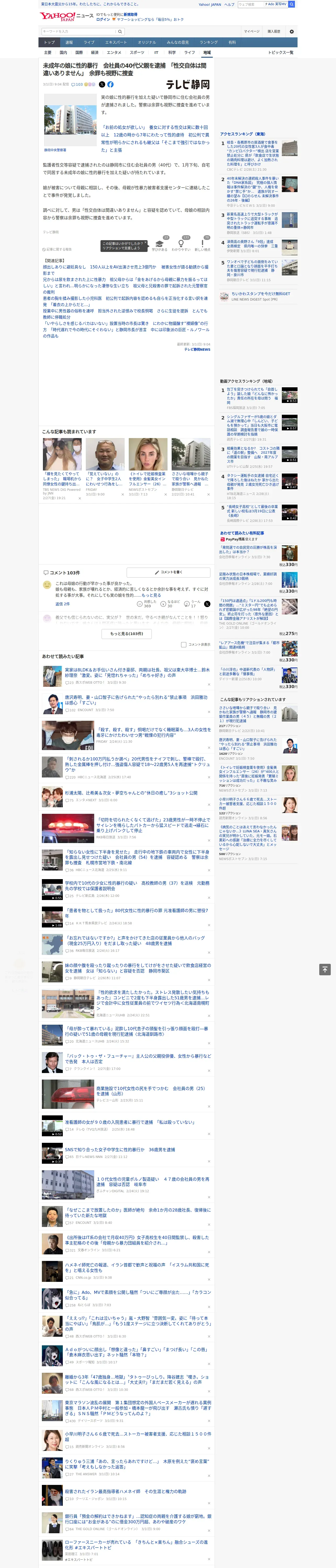
Task: Open the スポーツ category
Action: pyautogui.click(x=137, y=52)
